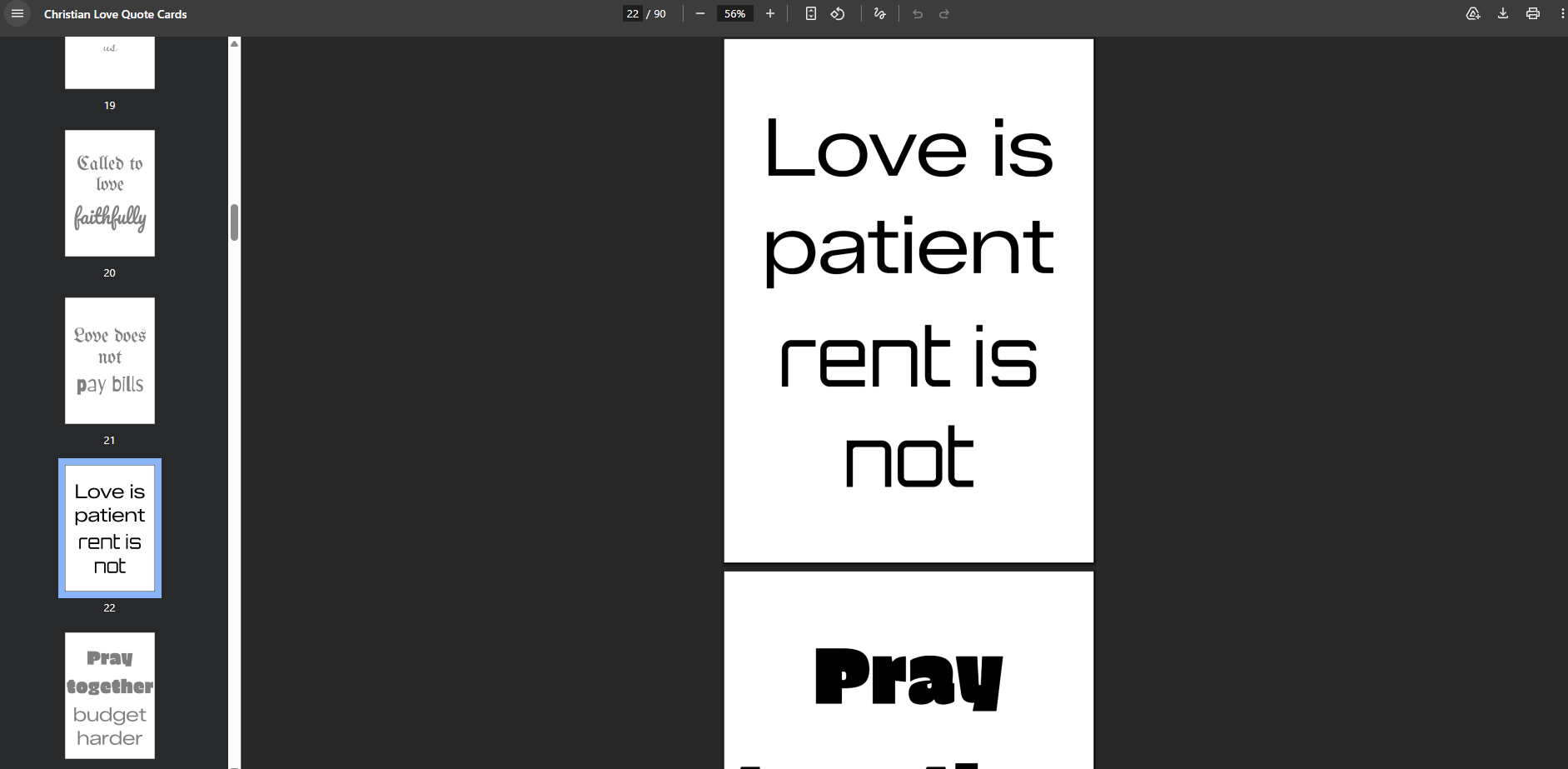
Task: Click the zoom in plus button
Action: pyautogui.click(x=770, y=14)
